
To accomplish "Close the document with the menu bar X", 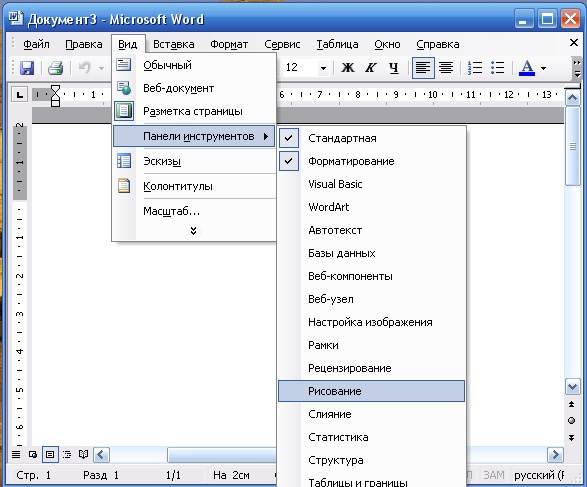I will 574,43.
